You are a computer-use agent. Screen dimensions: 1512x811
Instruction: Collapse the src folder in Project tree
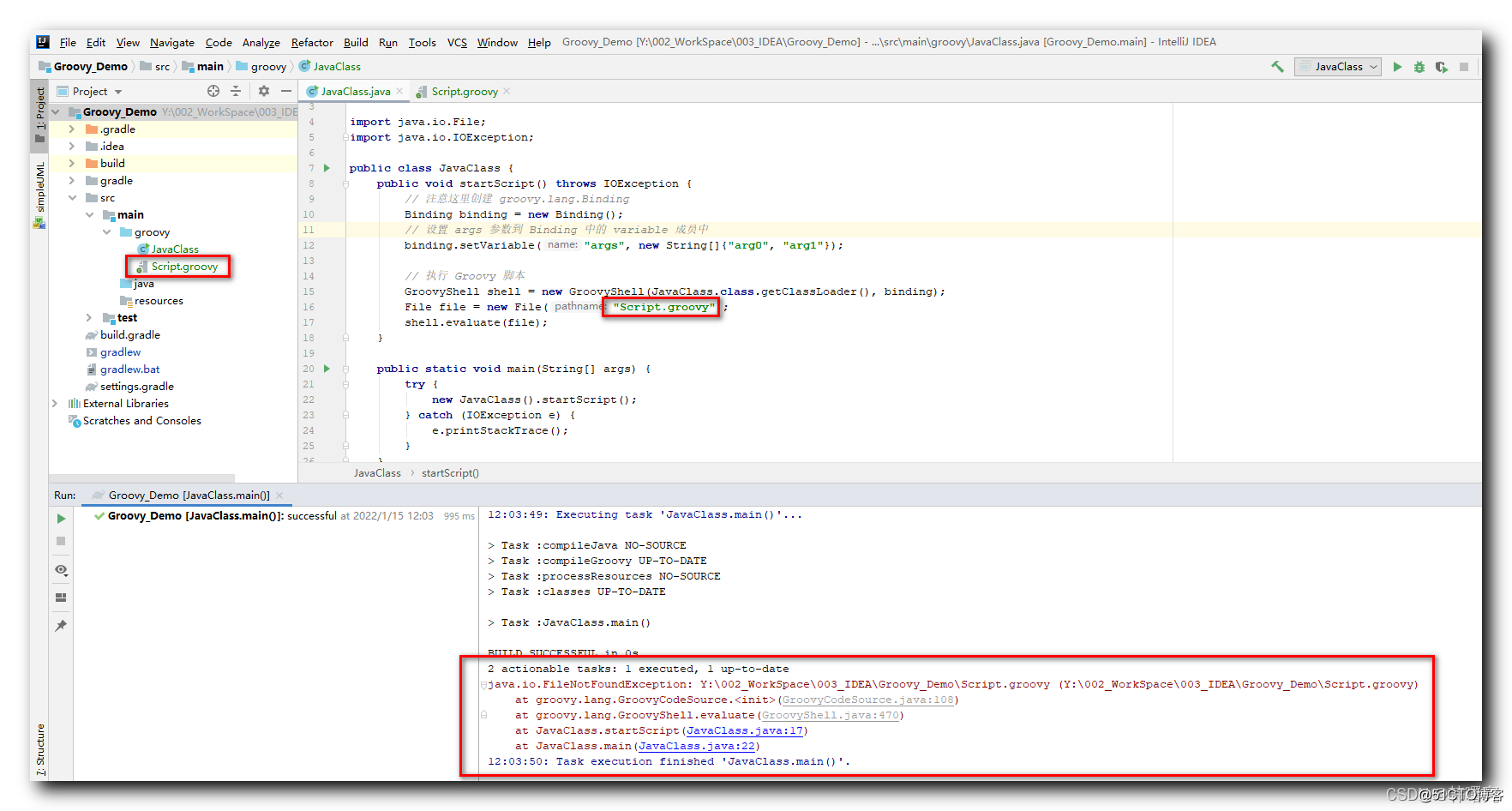tap(73, 197)
